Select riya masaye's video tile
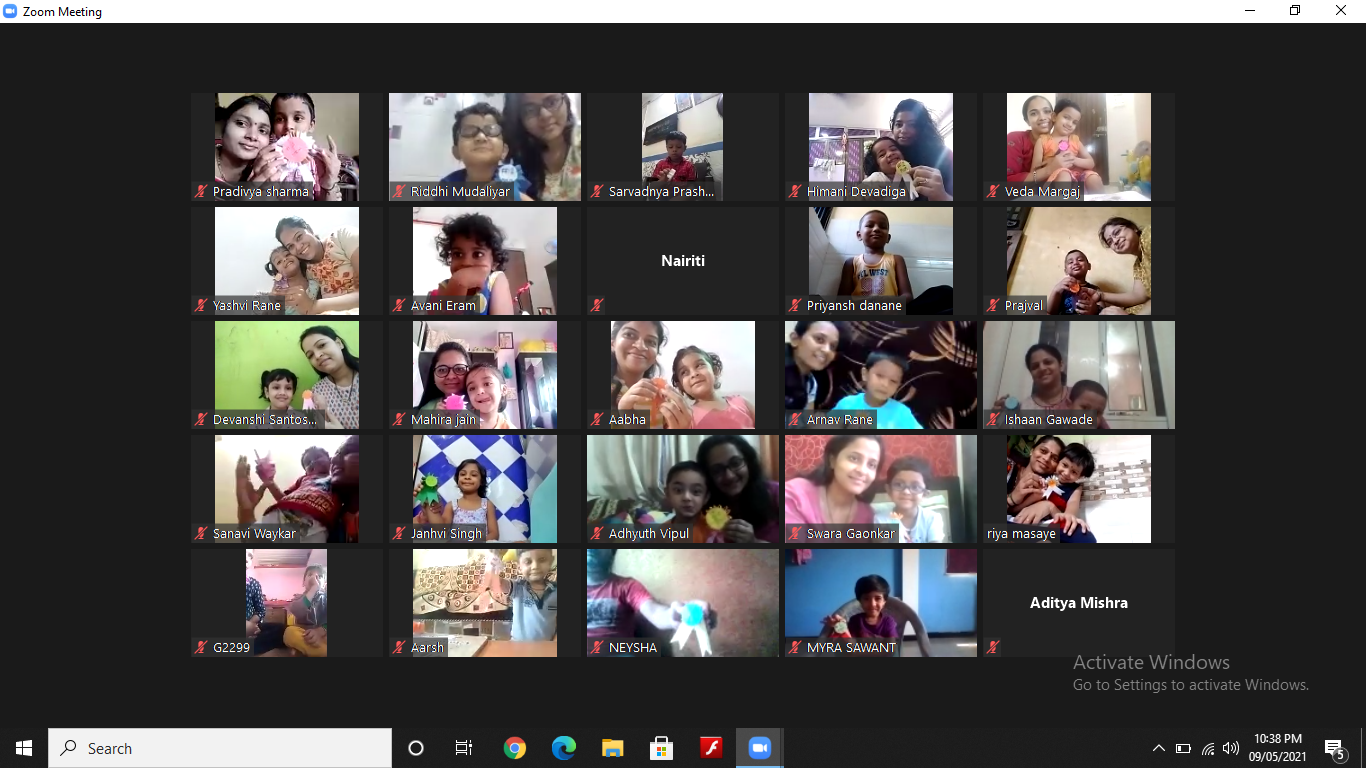Screen dimensions: 1366x768 coord(1079,489)
